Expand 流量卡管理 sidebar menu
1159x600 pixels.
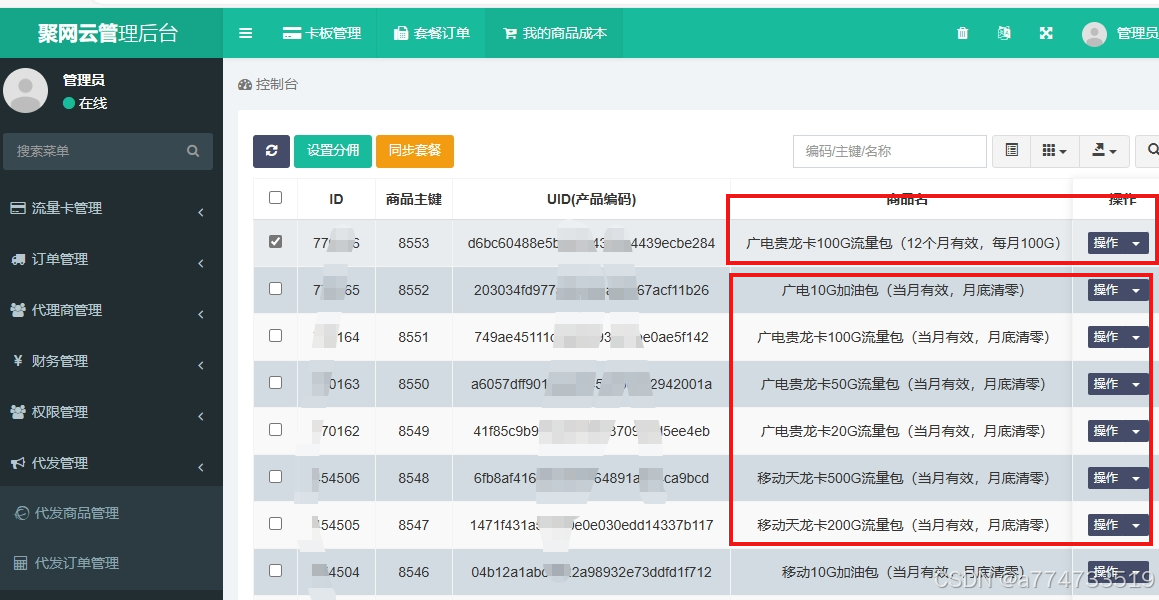click(x=111, y=208)
